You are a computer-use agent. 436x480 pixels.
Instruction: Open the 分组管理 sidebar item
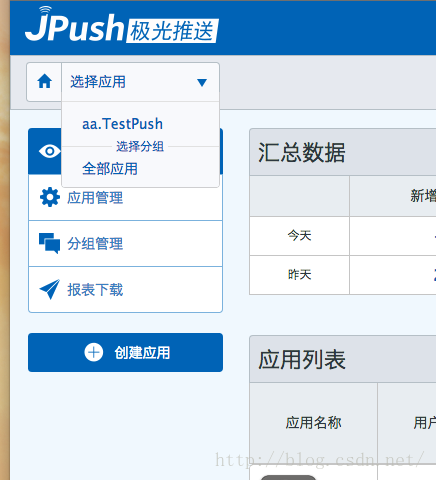(125, 244)
